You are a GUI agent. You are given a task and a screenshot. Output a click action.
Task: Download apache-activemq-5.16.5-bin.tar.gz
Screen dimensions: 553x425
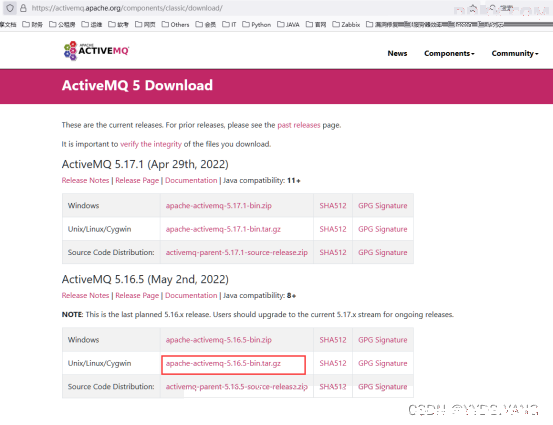pyautogui.click(x=223, y=363)
